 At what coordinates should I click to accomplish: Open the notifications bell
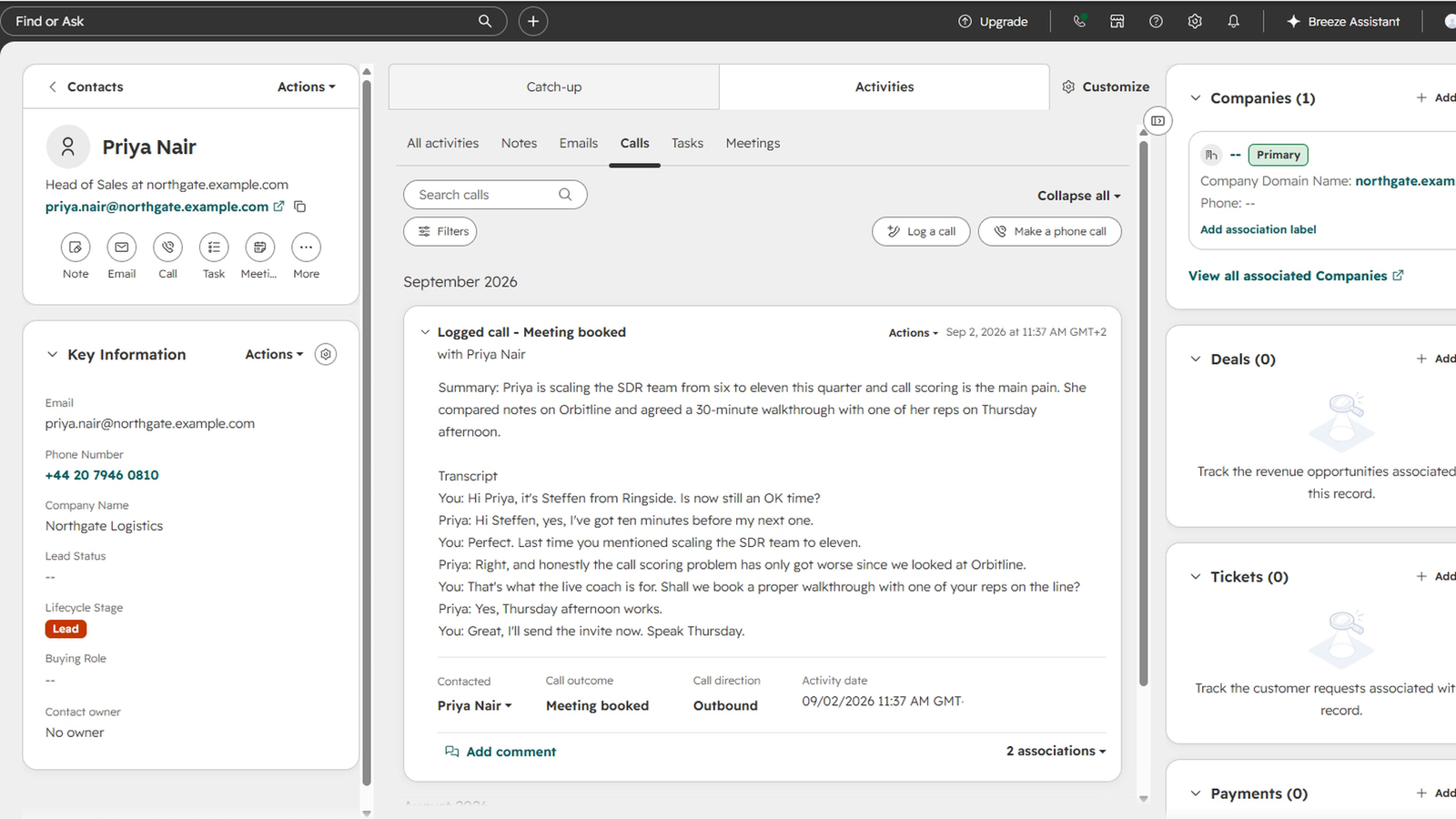click(1233, 21)
